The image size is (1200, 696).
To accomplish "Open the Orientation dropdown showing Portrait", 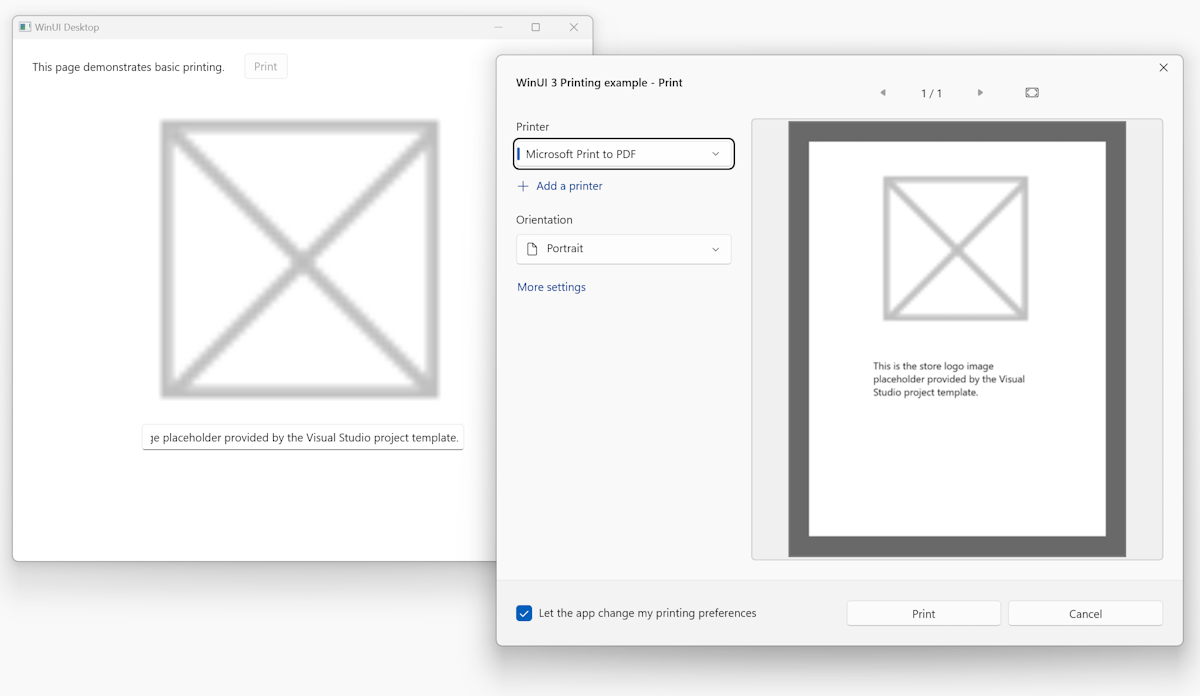I will click(623, 248).
